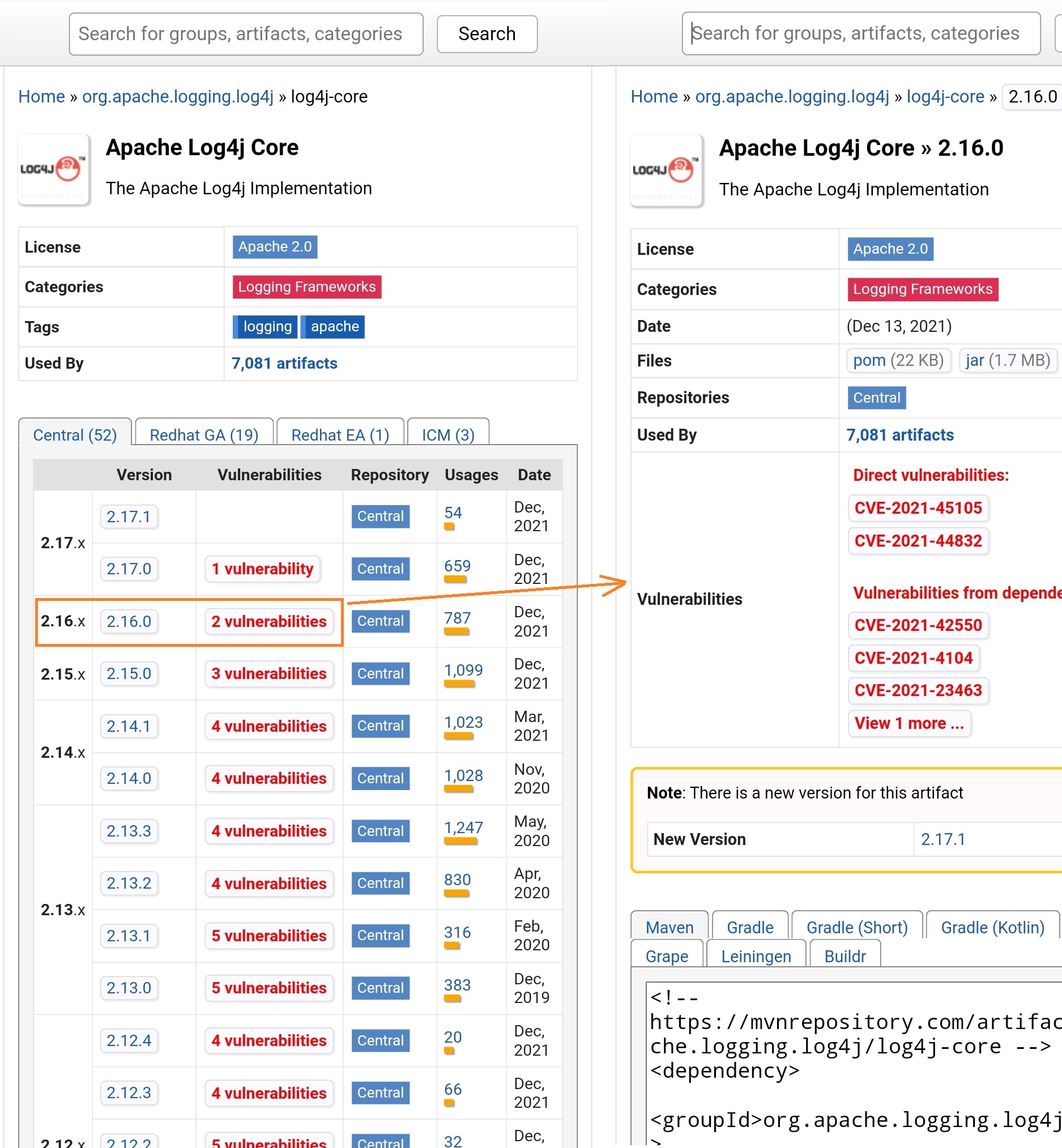Viewport: 1062px width, 1148px height.
Task: Download the pom (22 KB) file
Action: click(x=898, y=360)
